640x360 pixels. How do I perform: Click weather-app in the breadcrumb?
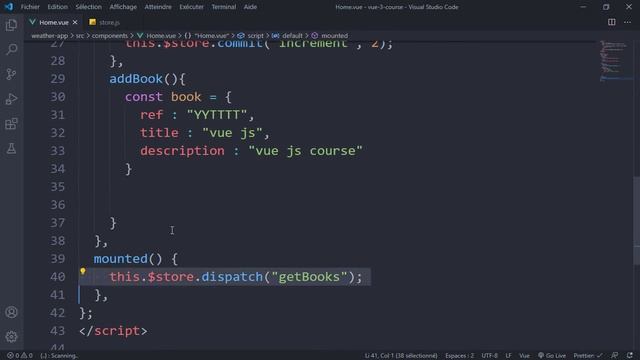[49, 36]
